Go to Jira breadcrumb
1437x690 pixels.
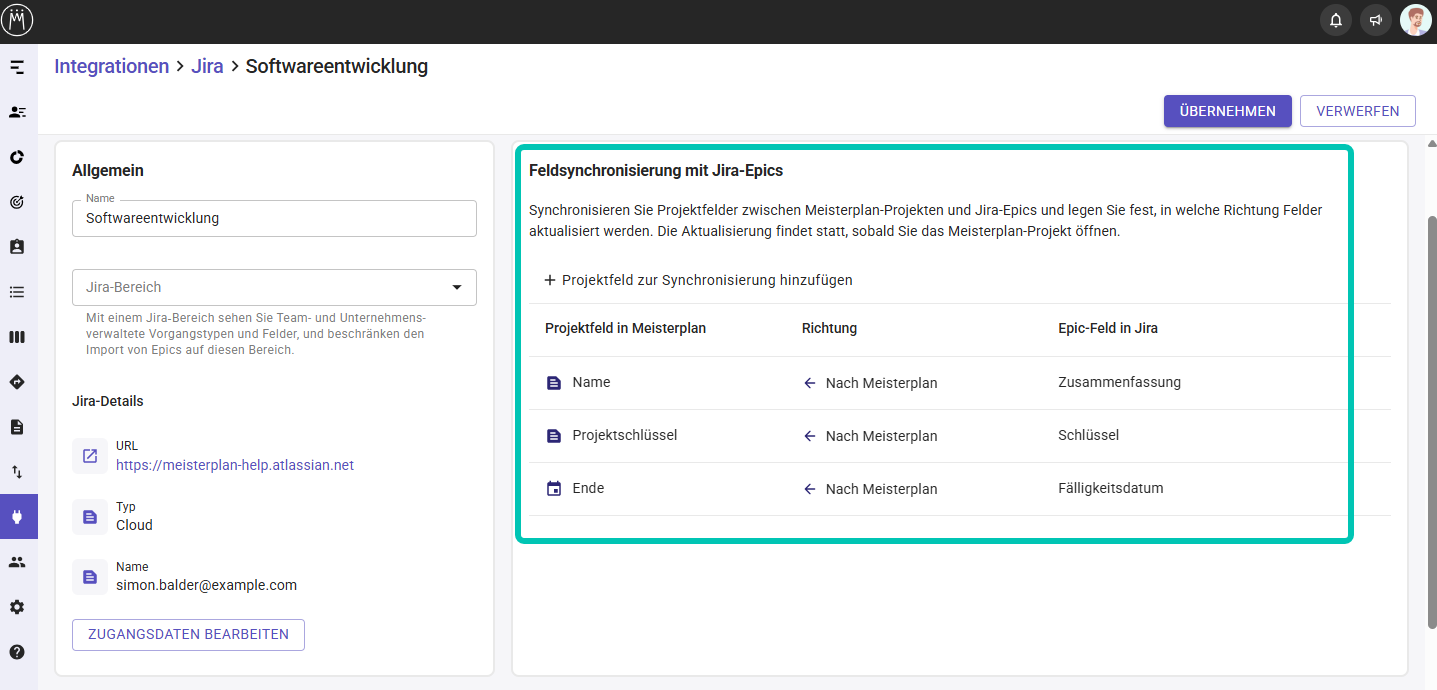(207, 67)
